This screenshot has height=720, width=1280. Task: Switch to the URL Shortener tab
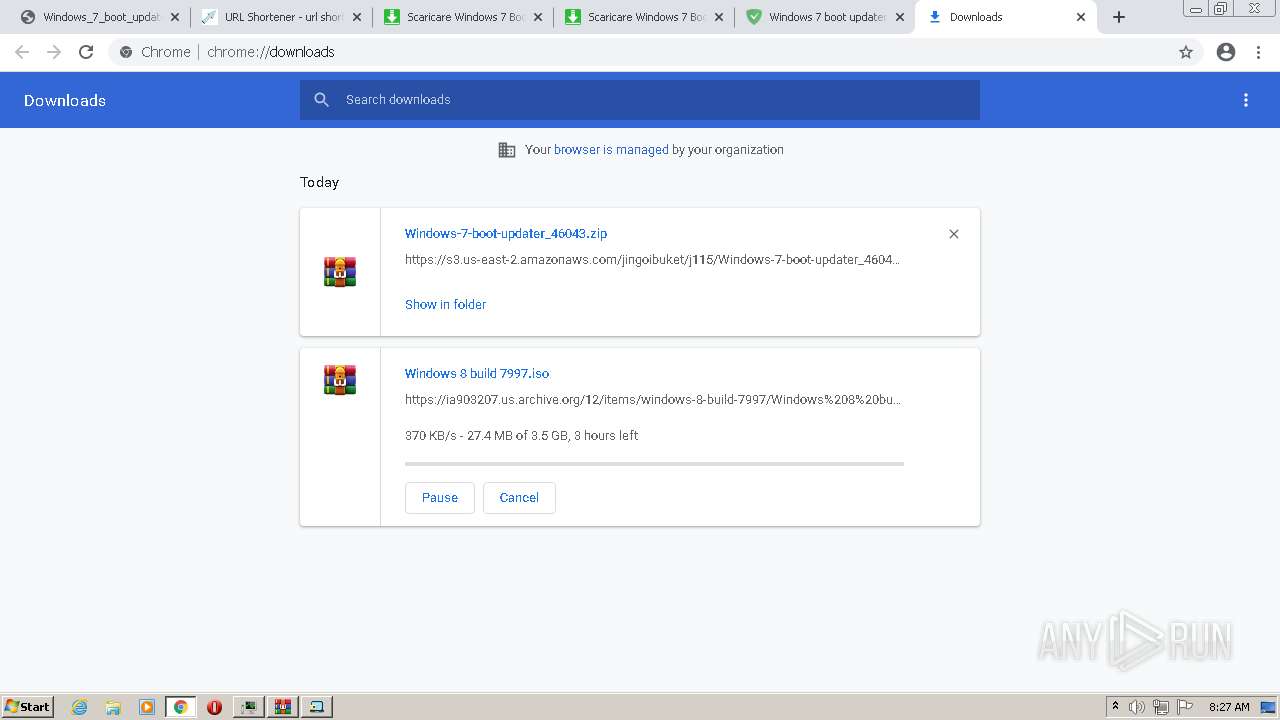point(283,17)
